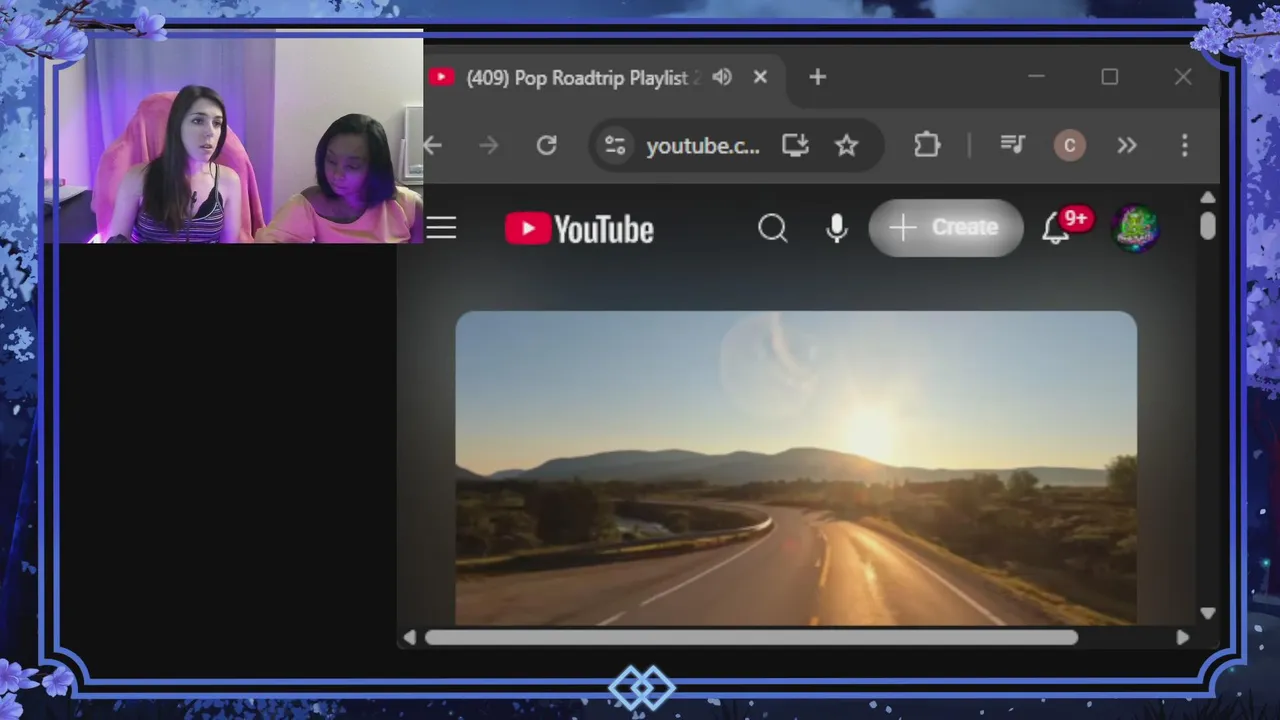Image resolution: width=1280 pixels, height=720 pixels.
Task: Click the youtube.c... address bar
Action: coord(703,146)
